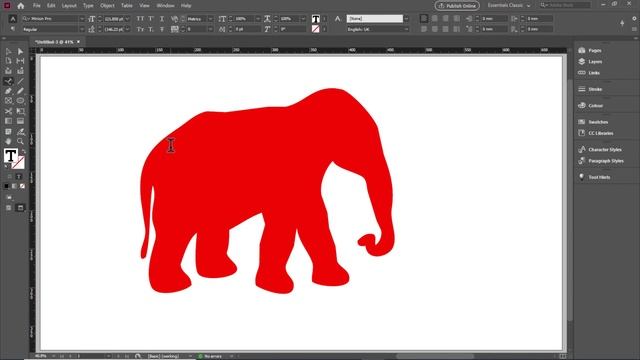Open the font size dropdown

pyautogui.click(x=127, y=19)
